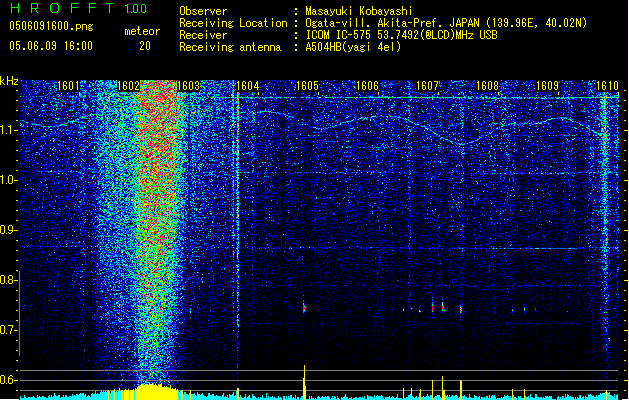Click the 1605 time marker
This screenshot has width=629, height=400.
click(x=307, y=86)
